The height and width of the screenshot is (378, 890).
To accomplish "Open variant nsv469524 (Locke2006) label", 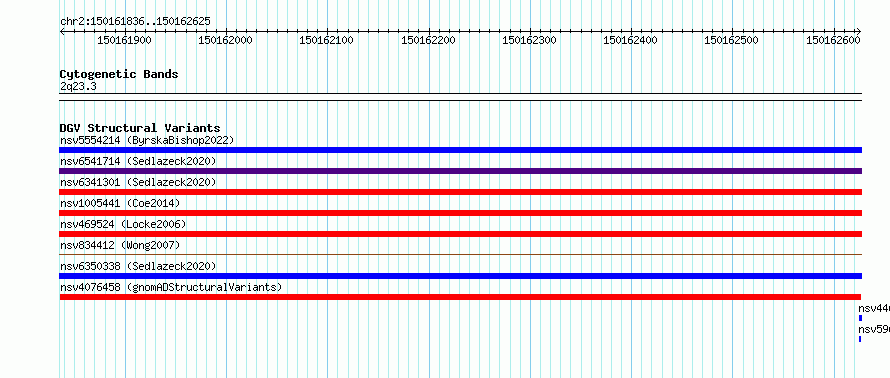I will pos(123,224).
